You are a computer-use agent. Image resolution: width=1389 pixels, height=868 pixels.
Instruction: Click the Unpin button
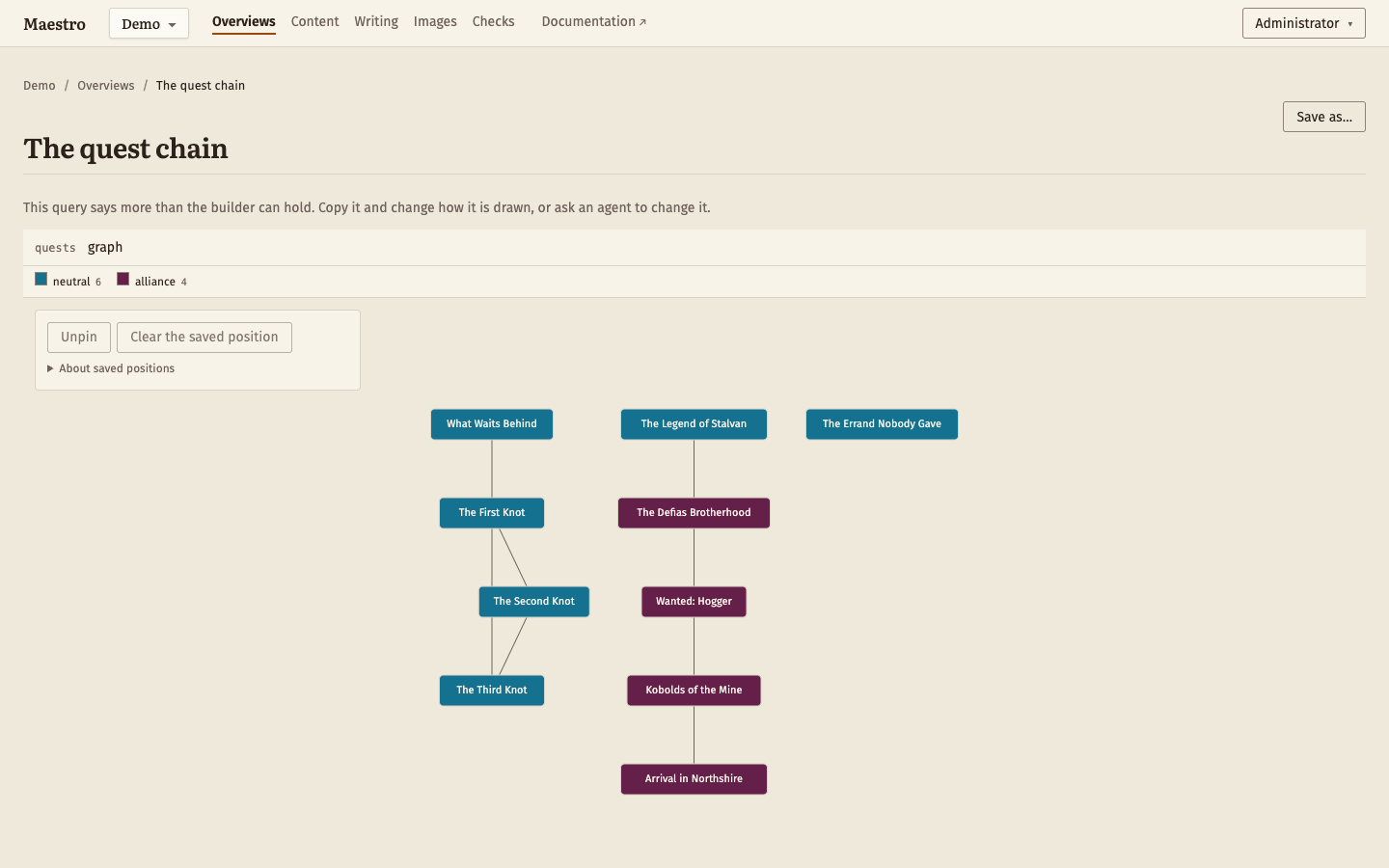pyautogui.click(x=79, y=338)
